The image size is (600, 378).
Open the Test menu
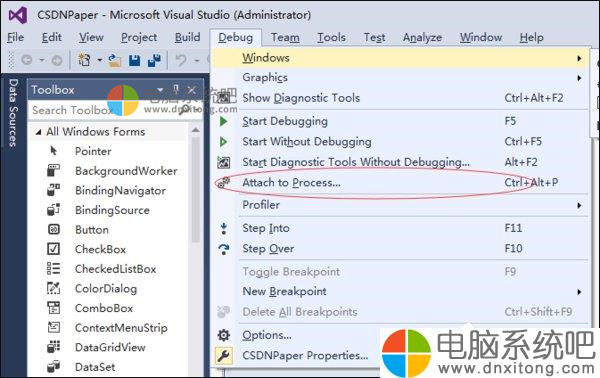pyautogui.click(x=374, y=37)
